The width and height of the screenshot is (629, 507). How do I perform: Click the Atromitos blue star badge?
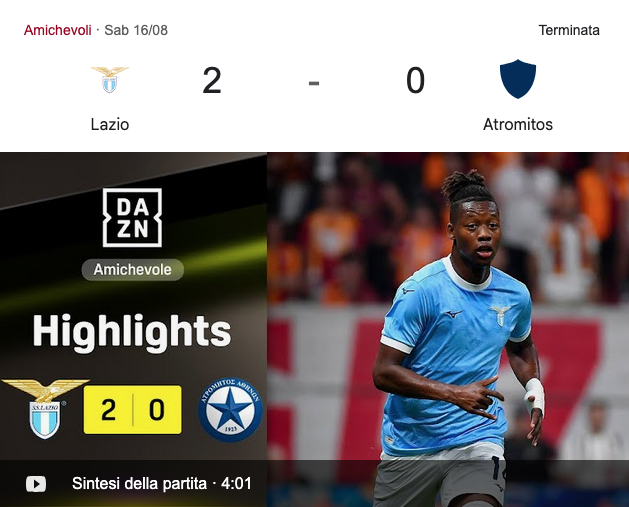[230, 410]
